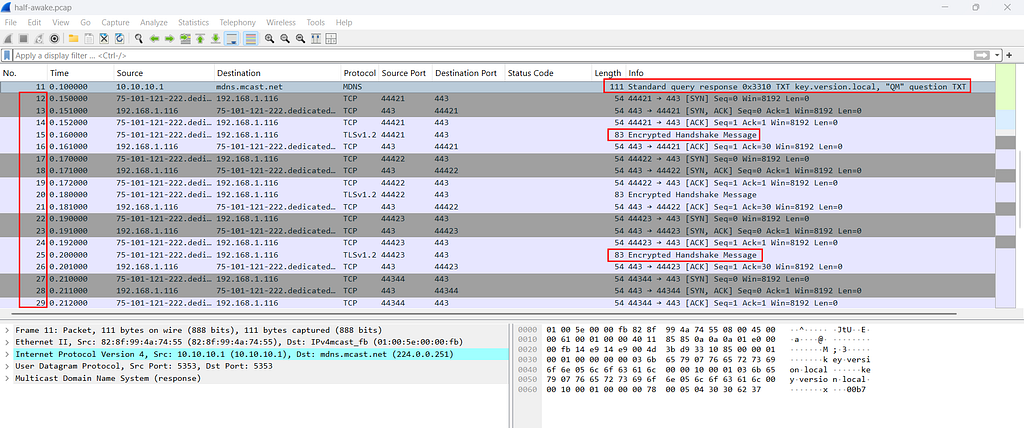Open a capture file with folder icon

click(73, 39)
